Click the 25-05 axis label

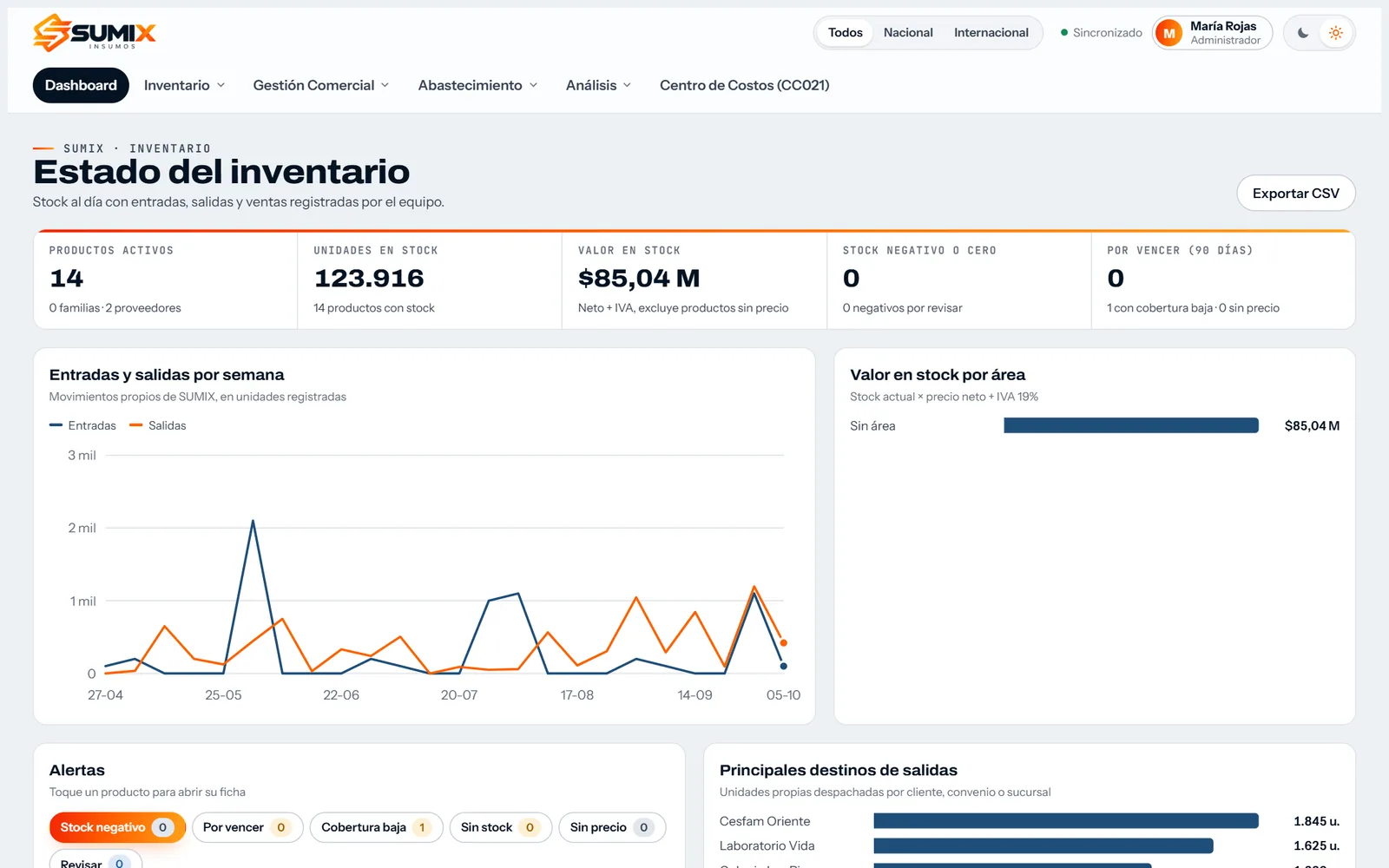[223, 695]
